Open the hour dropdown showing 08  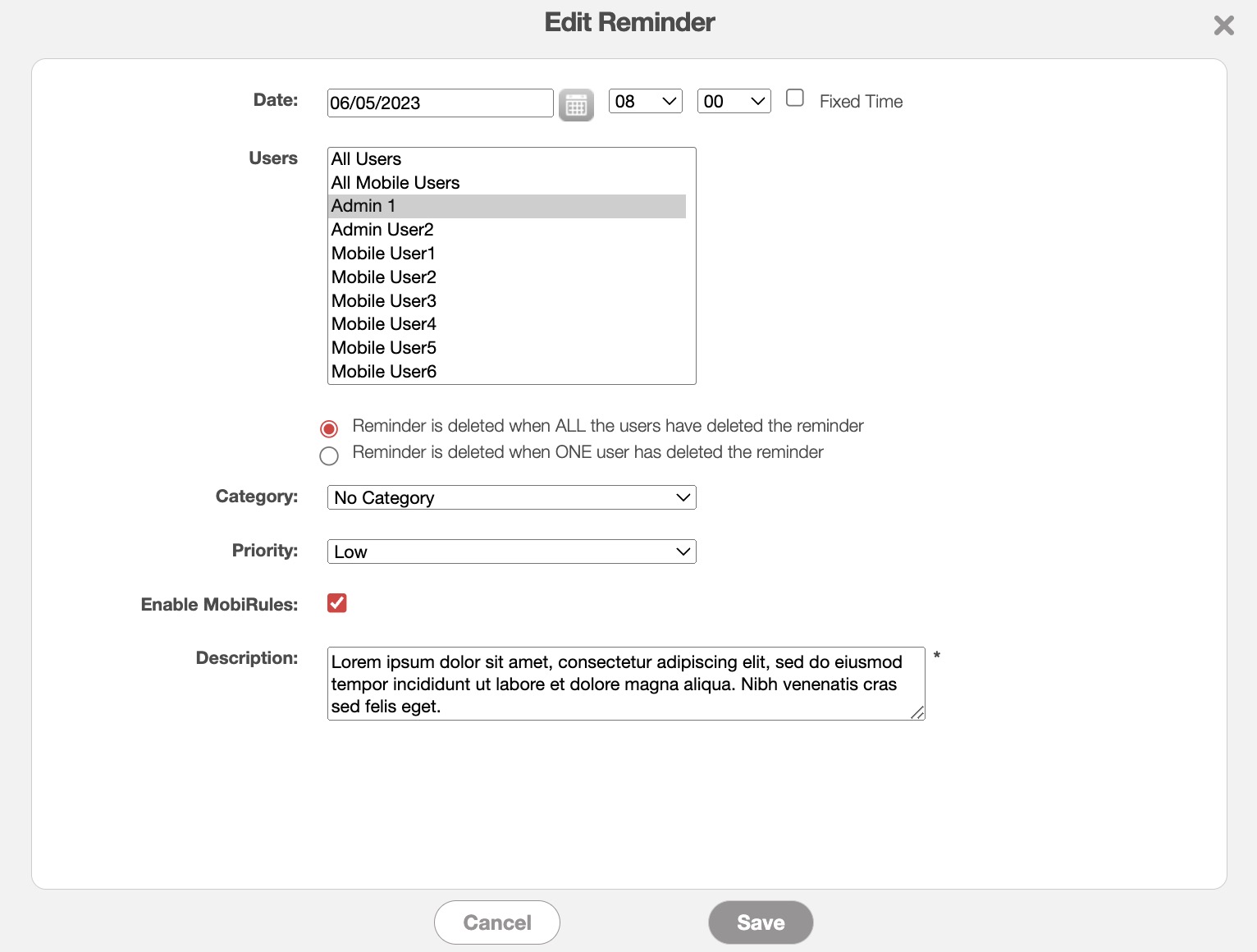coord(645,101)
